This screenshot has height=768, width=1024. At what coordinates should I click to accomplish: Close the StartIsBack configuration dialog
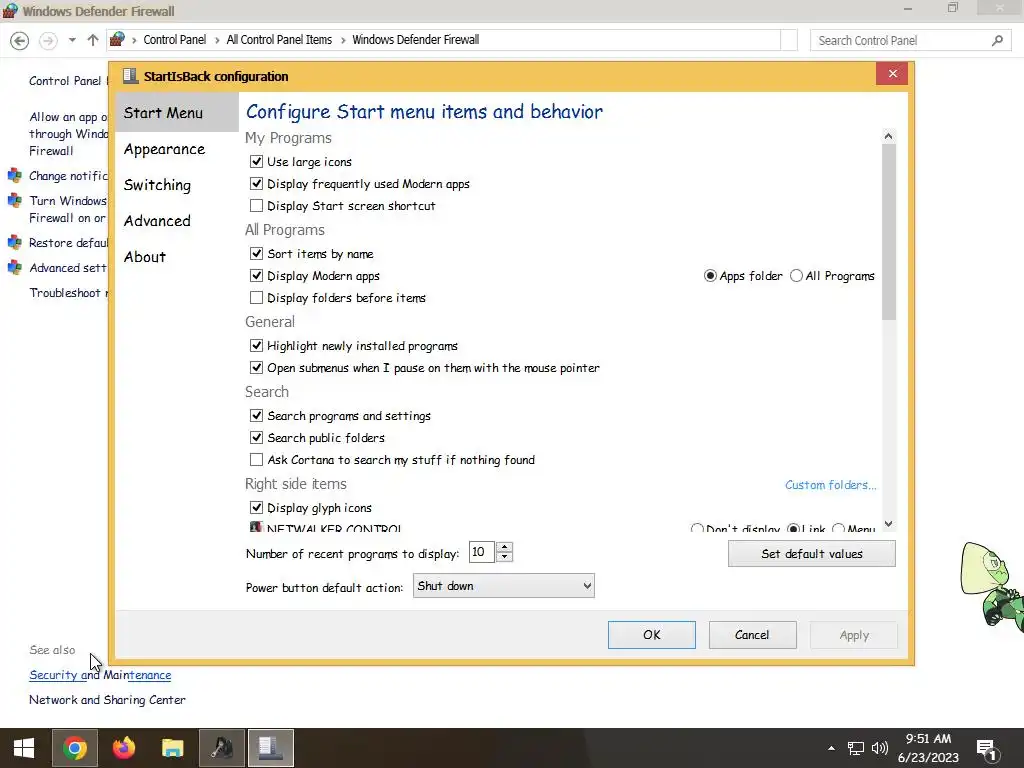point(893,74)
